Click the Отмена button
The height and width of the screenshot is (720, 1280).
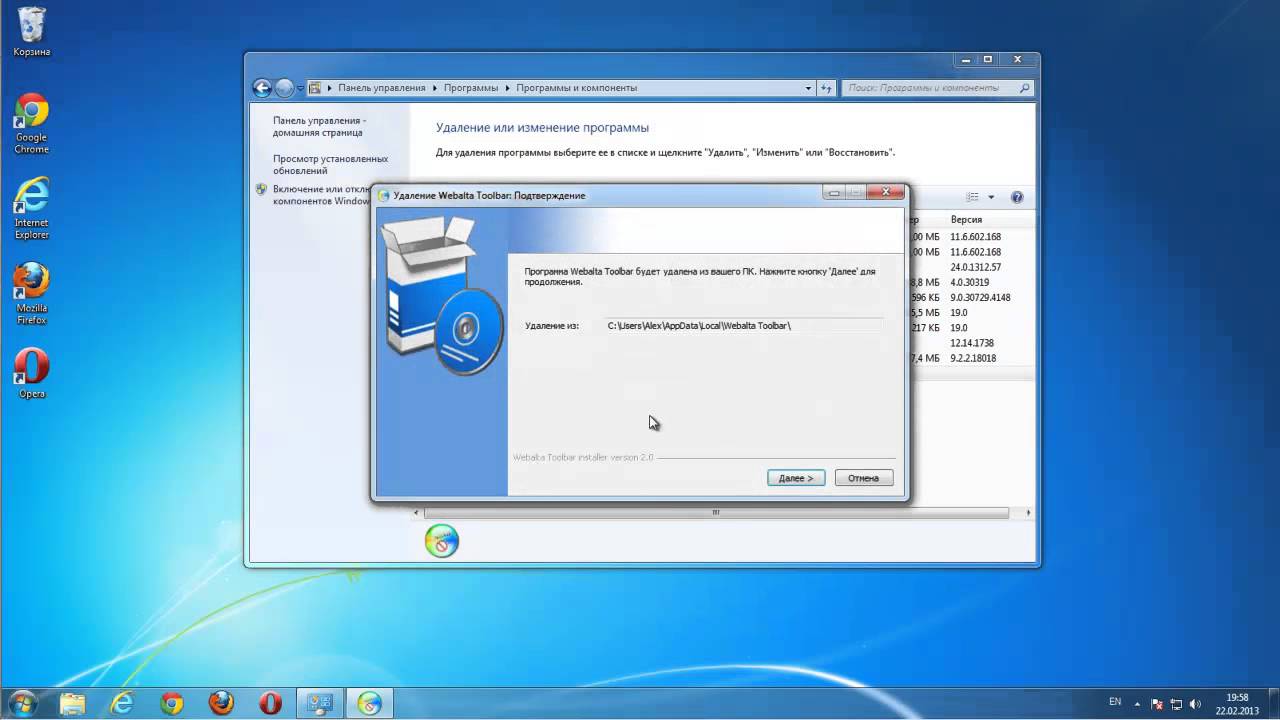864,478
